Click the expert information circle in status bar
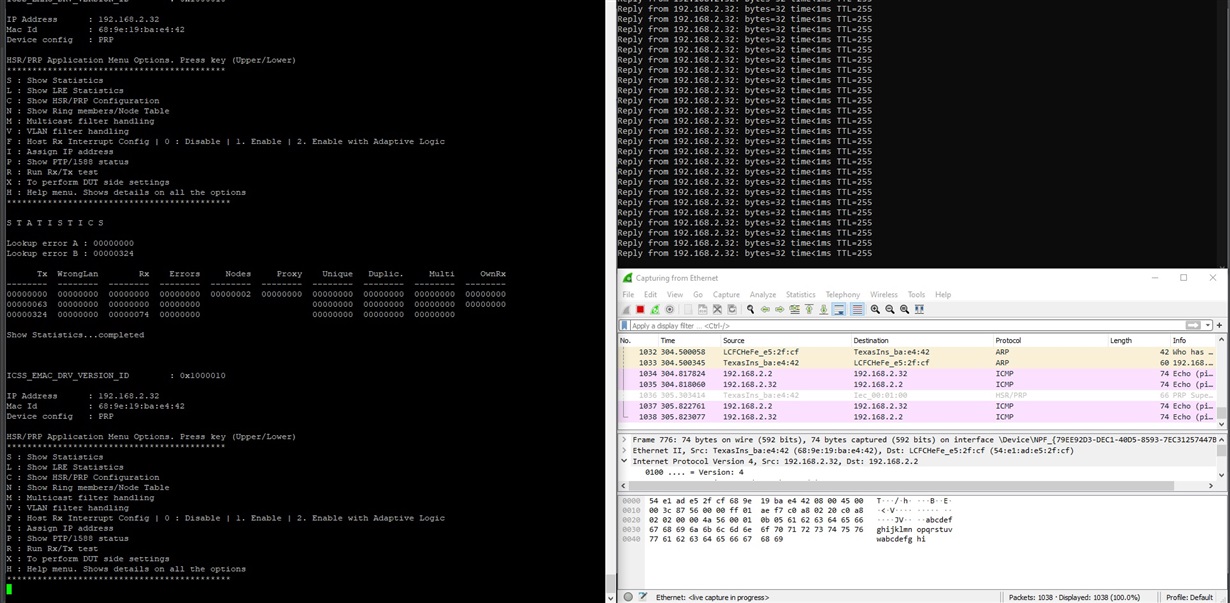This screenshot has width=1230, height=603. tap(628, 597)
